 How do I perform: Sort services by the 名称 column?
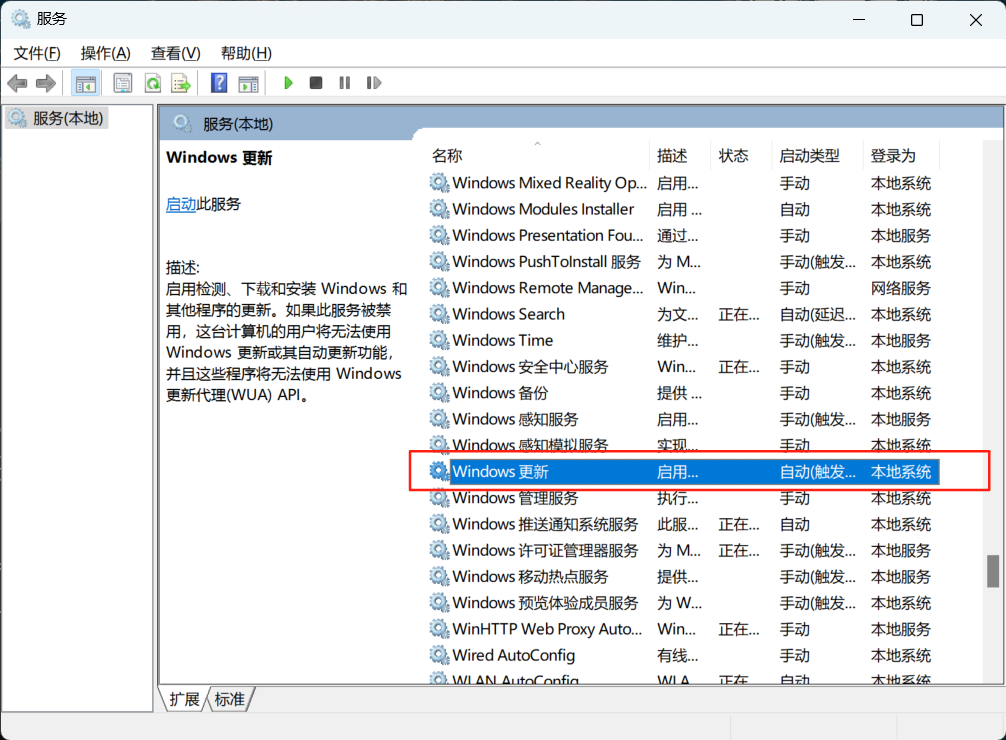point(447,155)
